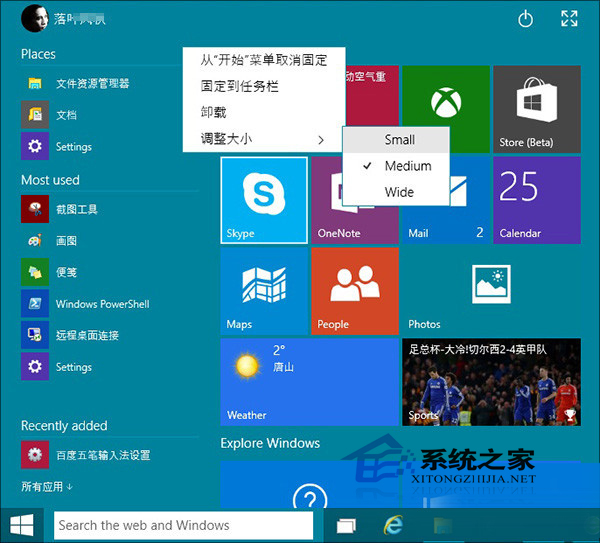Open the partially covered red tile

(372, 96)
